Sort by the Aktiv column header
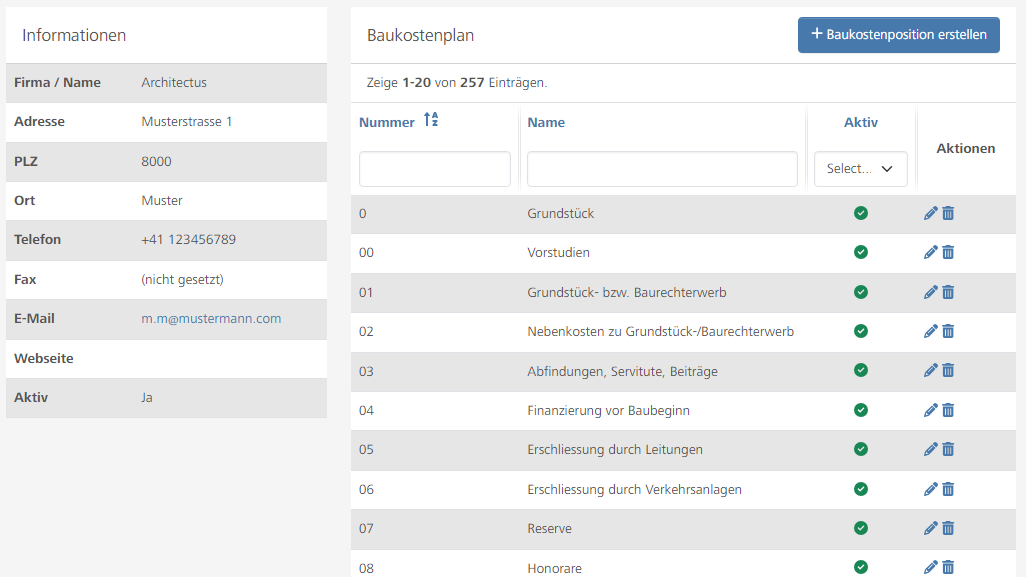The width and height of the screenshot is (1026, 577). click(x=860, y=122)
